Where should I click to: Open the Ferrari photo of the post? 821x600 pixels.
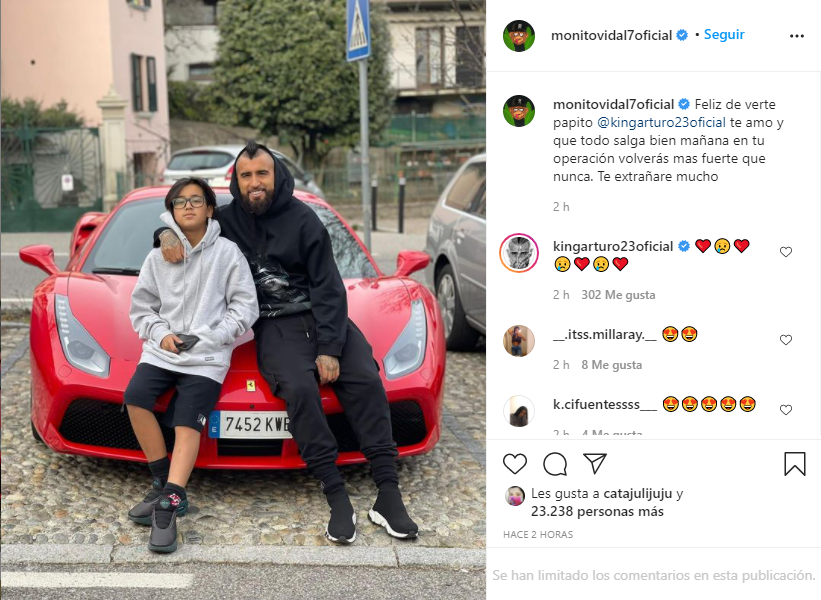tap(243, 300)
